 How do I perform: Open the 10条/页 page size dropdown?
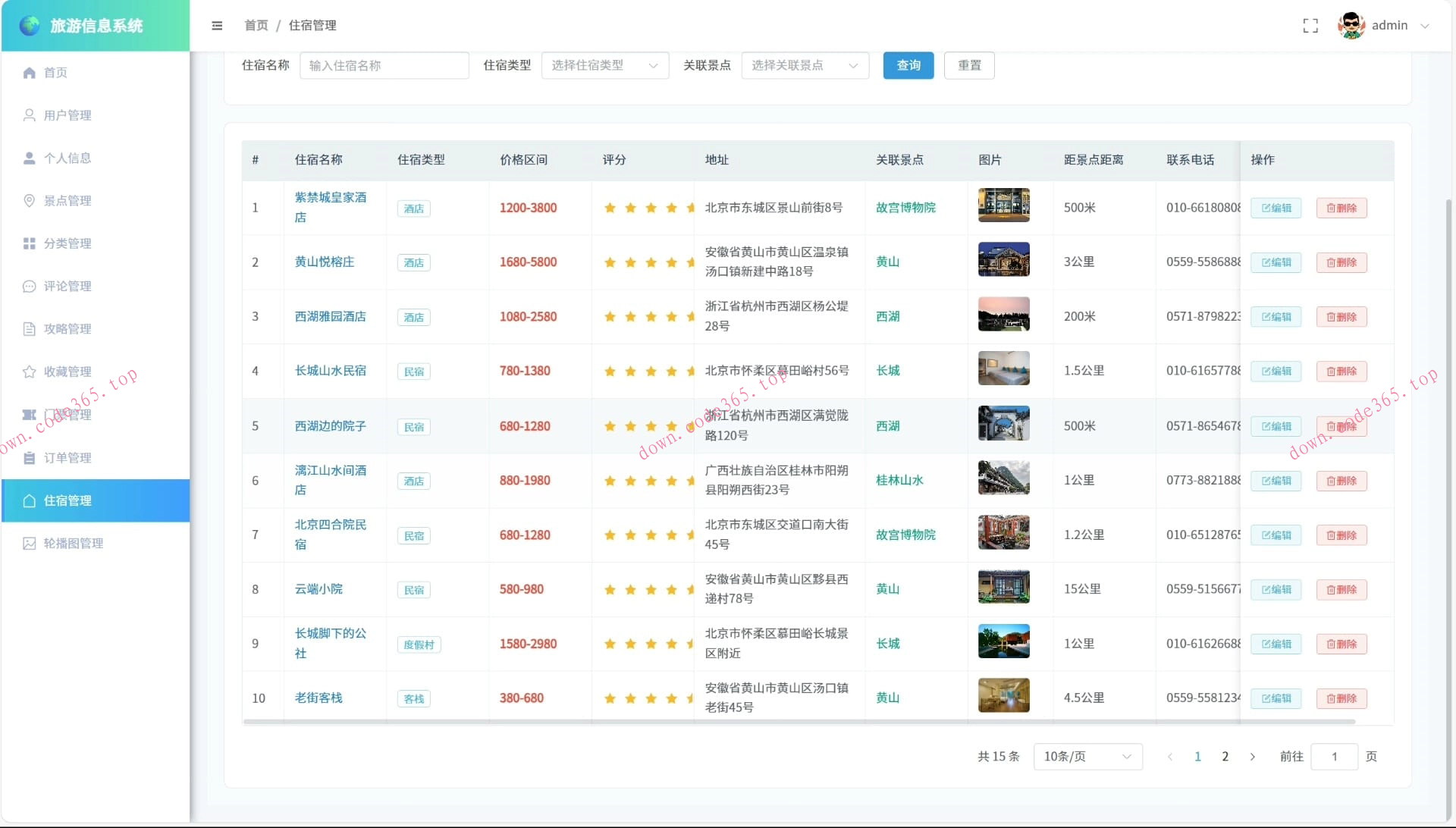pos(1087,756)
